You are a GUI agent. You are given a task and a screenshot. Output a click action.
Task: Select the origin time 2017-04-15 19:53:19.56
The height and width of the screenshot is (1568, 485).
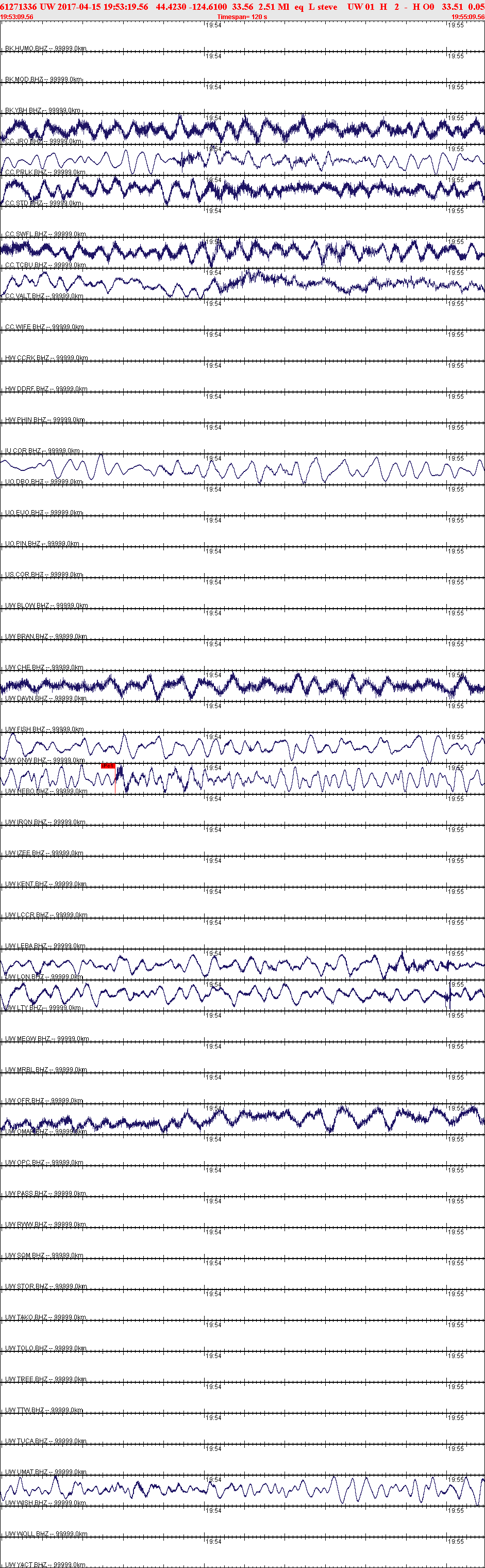click(103, 7)
